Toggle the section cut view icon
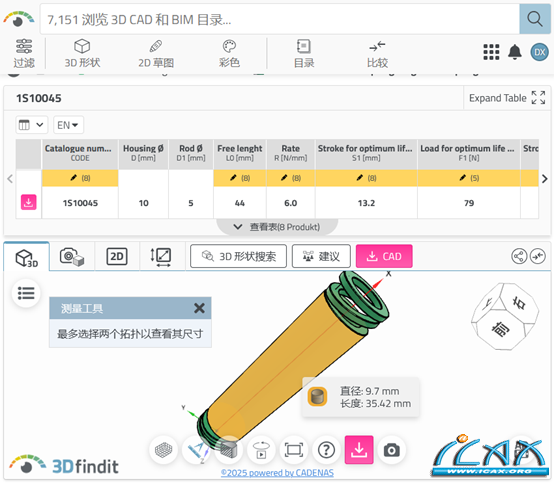The height and width of the screenshot is (483, 554). pos(229,450)
